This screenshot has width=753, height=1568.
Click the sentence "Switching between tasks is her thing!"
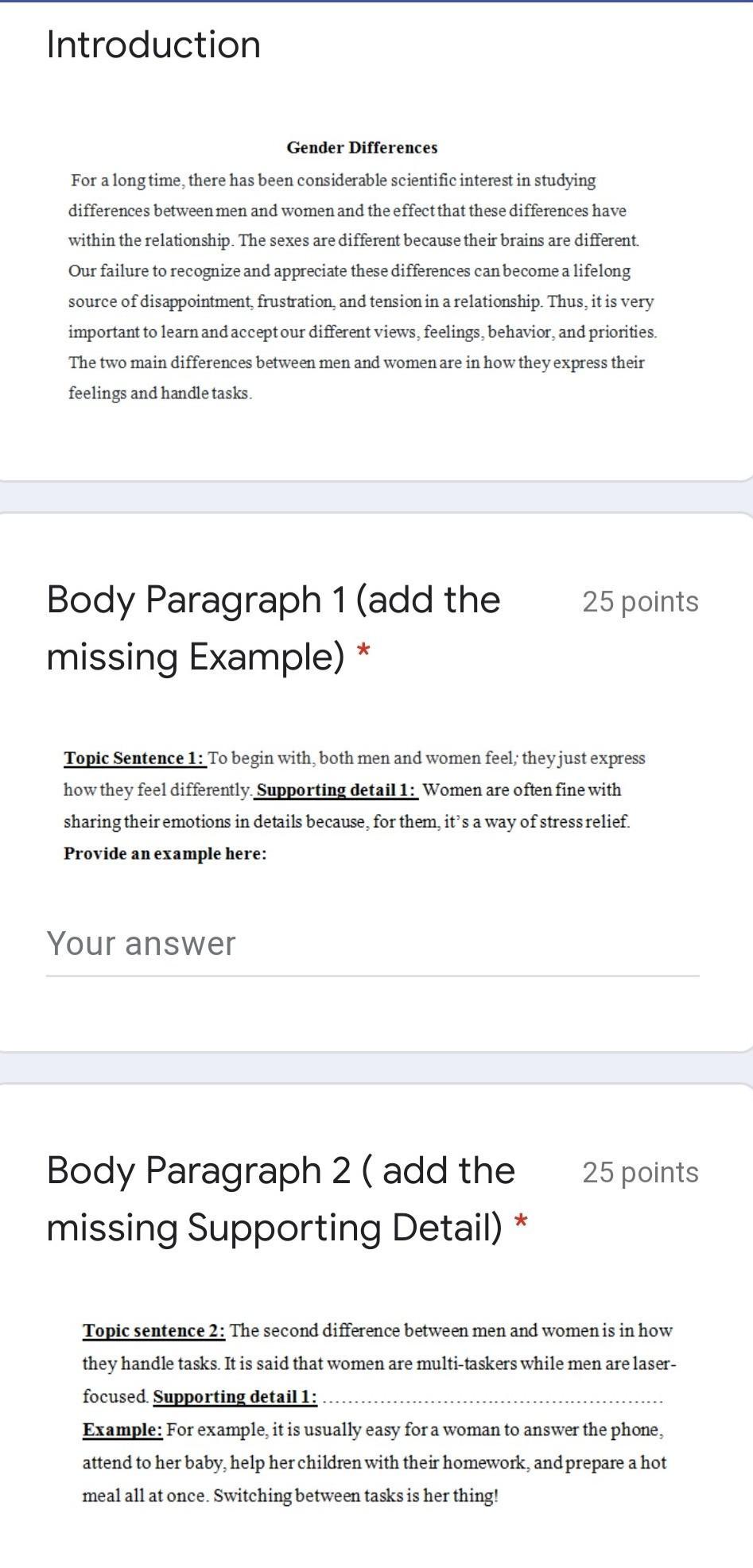coord(356,1496)
